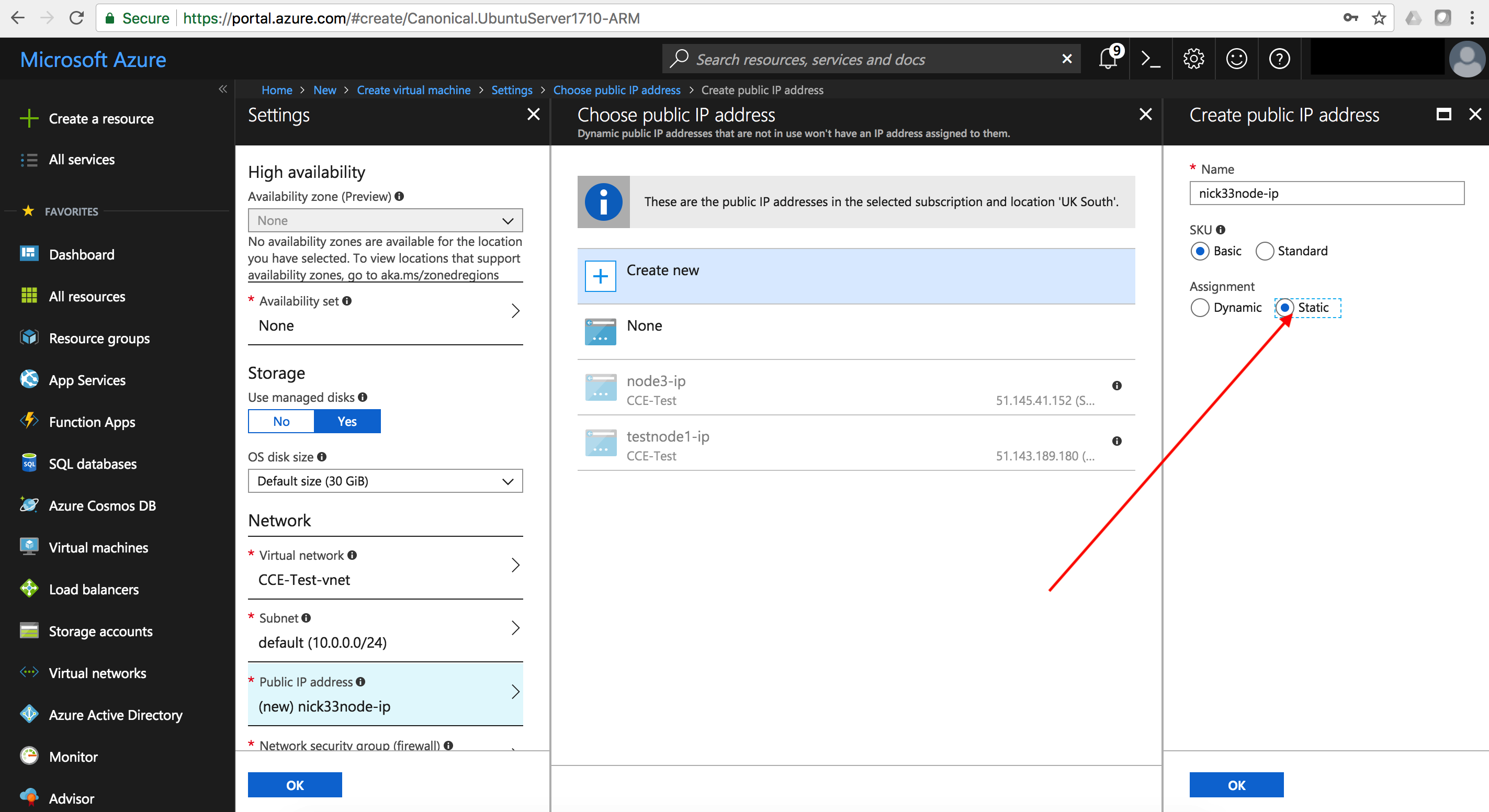Close the Settings blade
Image resolution: width=1489 pixels, height=812 pixels.
(534, 115)
